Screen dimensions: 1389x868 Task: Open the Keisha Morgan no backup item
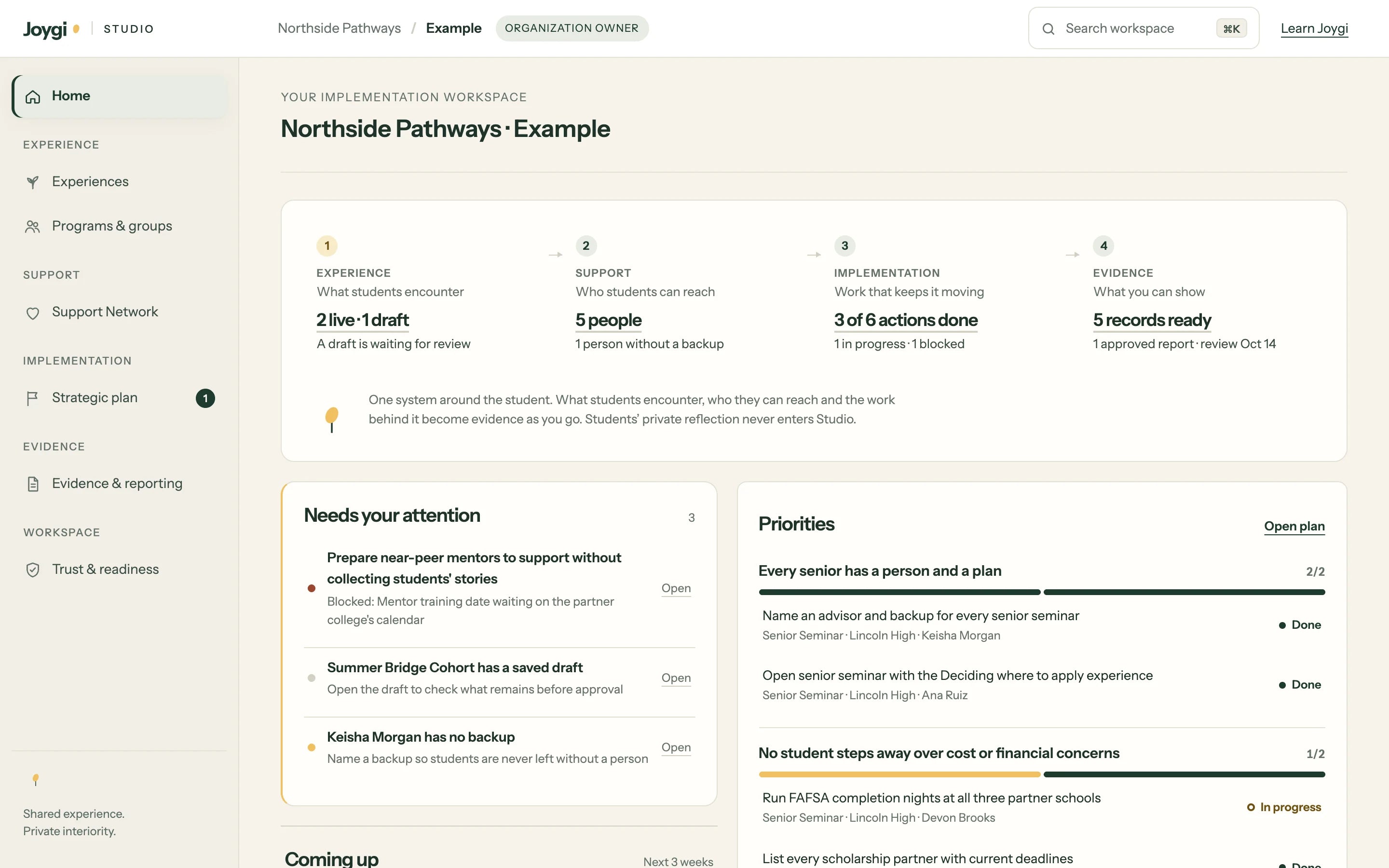(499, 747)
